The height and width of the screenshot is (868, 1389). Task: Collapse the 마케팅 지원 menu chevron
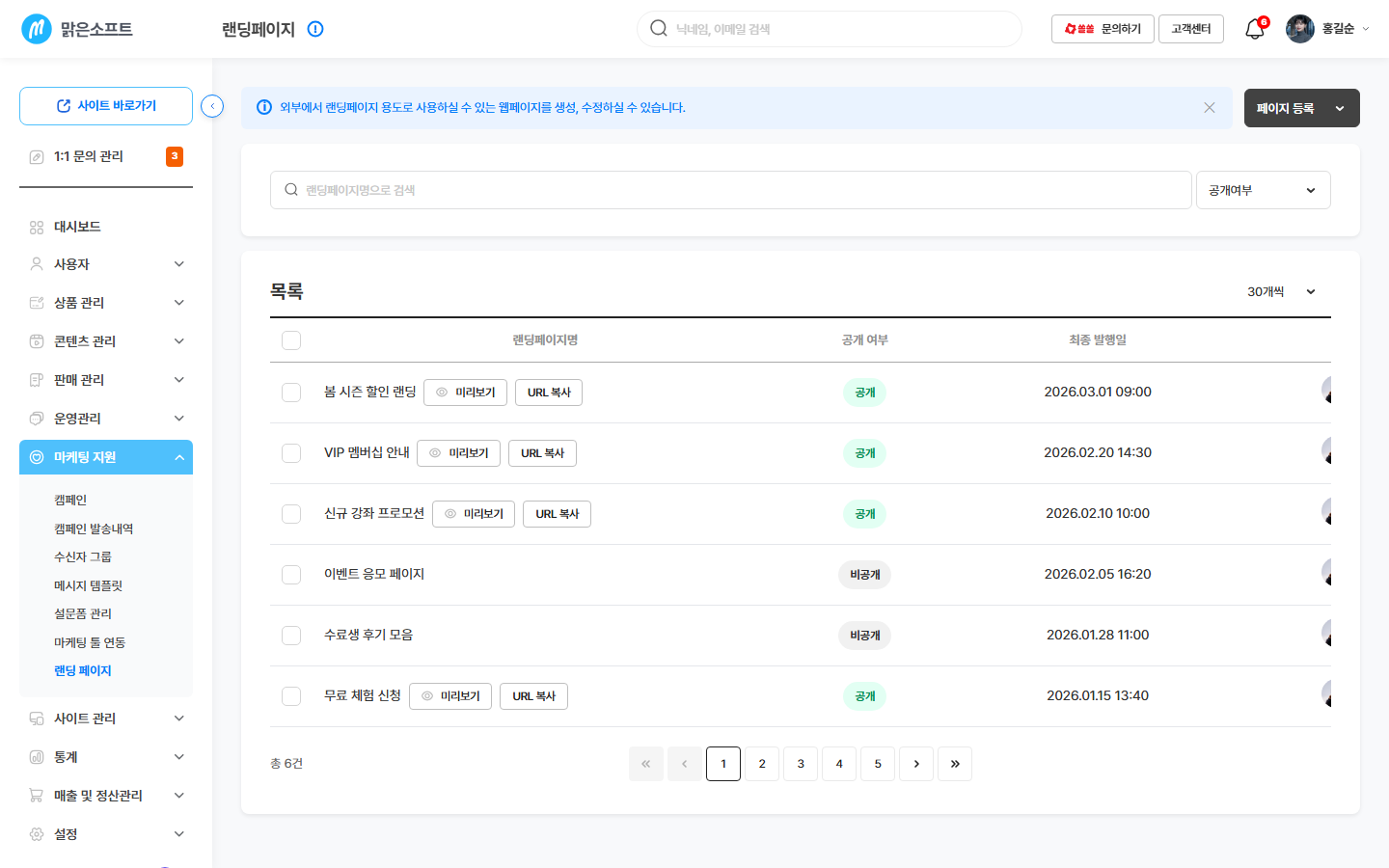point(179,457)
